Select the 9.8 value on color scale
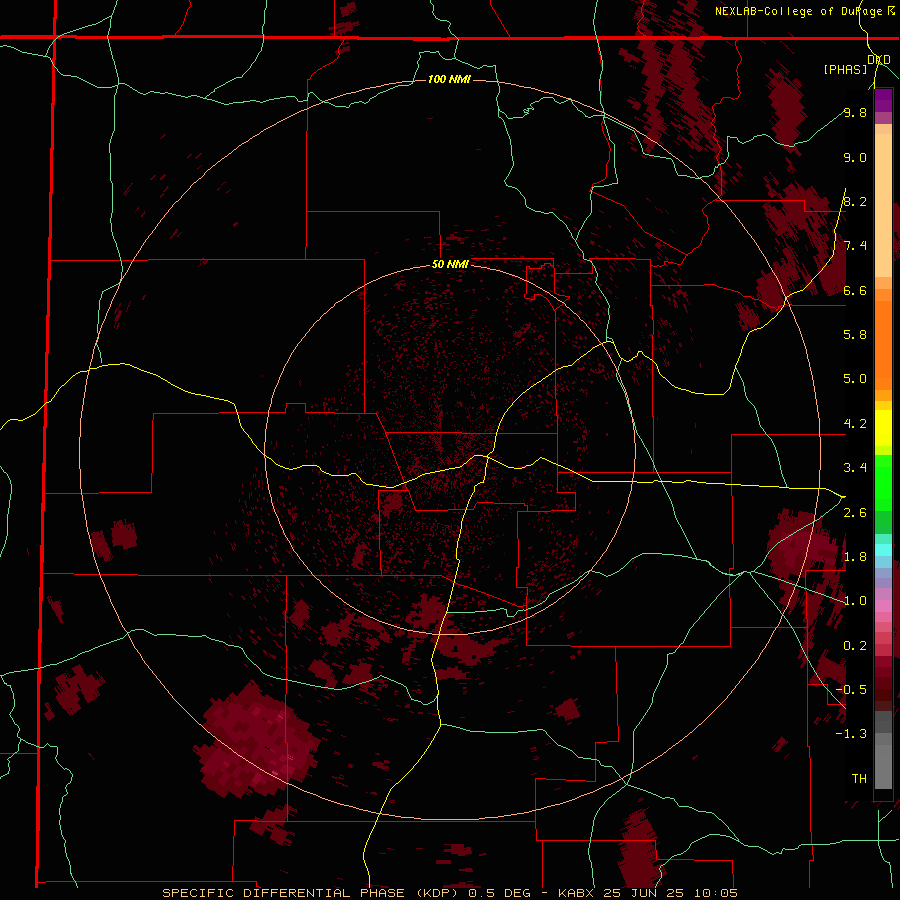The height and width of the screenshot is (900, 900). [855, 112]
